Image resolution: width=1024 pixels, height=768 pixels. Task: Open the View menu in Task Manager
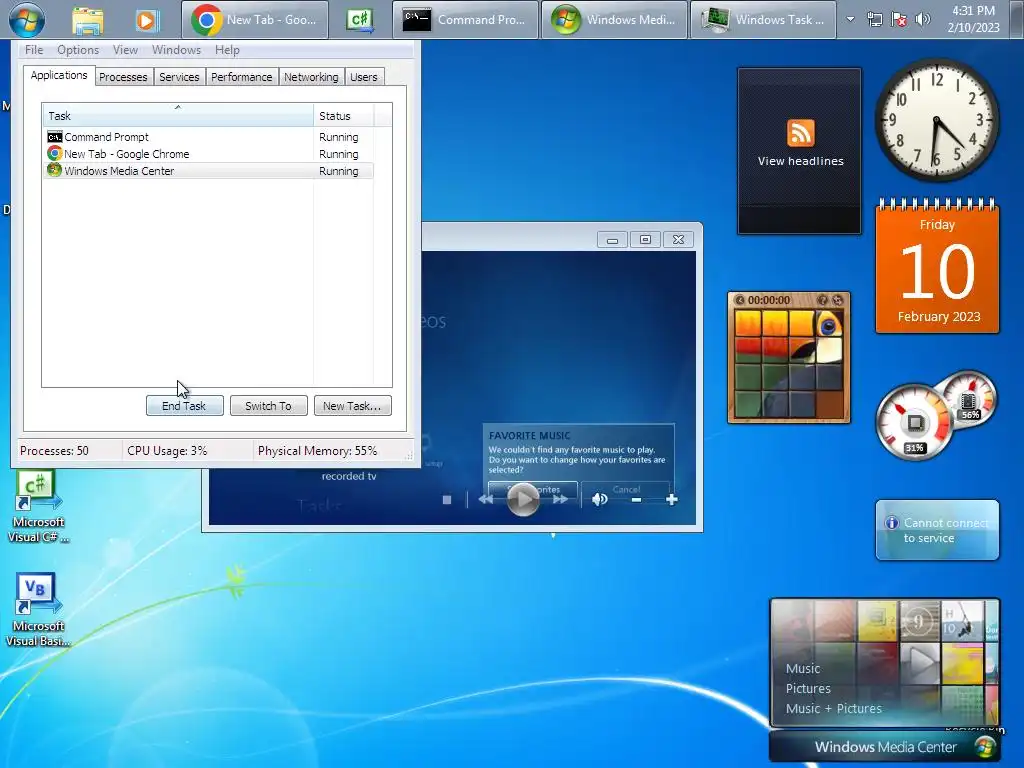[x=125, y=50]
